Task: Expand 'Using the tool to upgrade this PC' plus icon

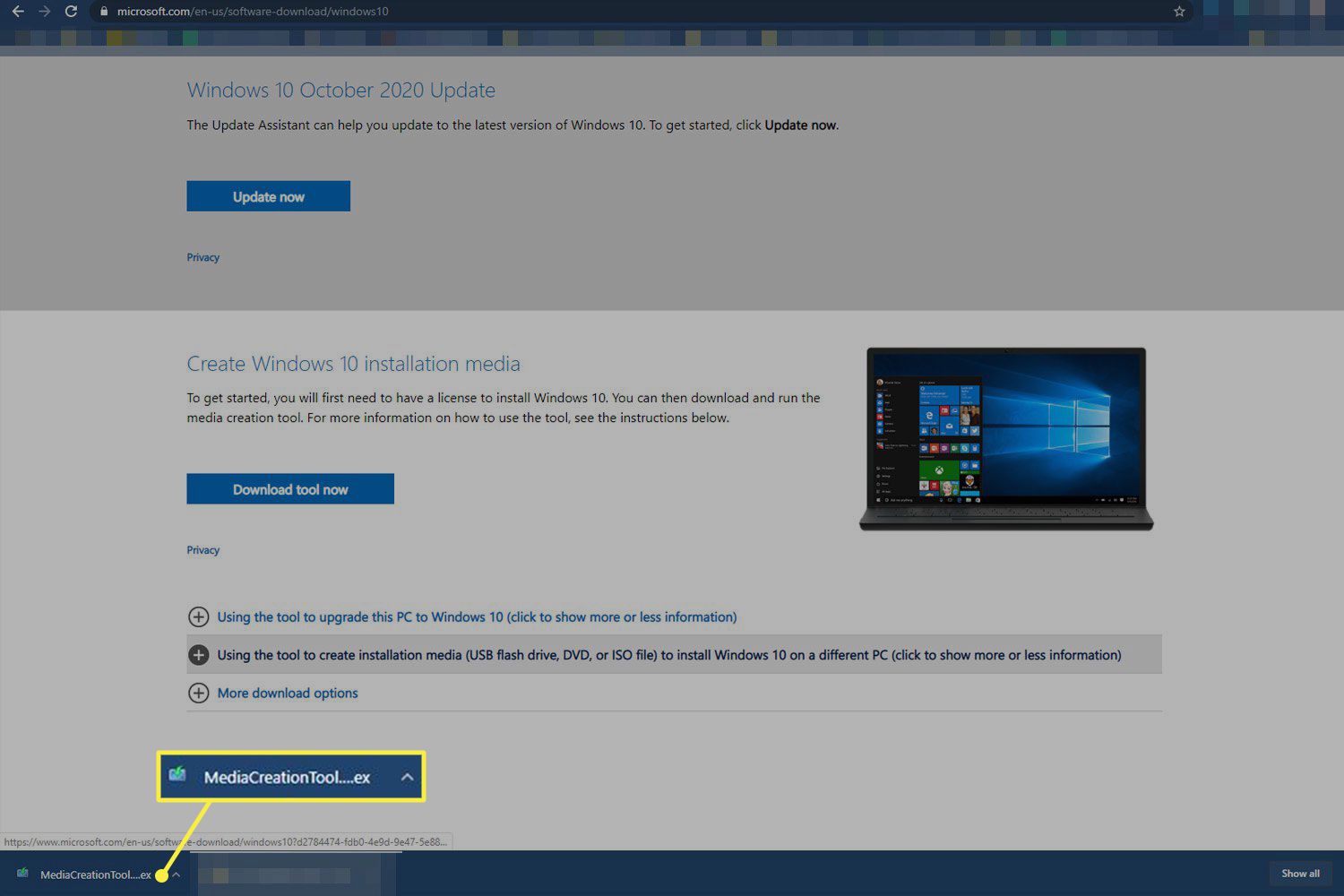Action: [x=198, y=616]
